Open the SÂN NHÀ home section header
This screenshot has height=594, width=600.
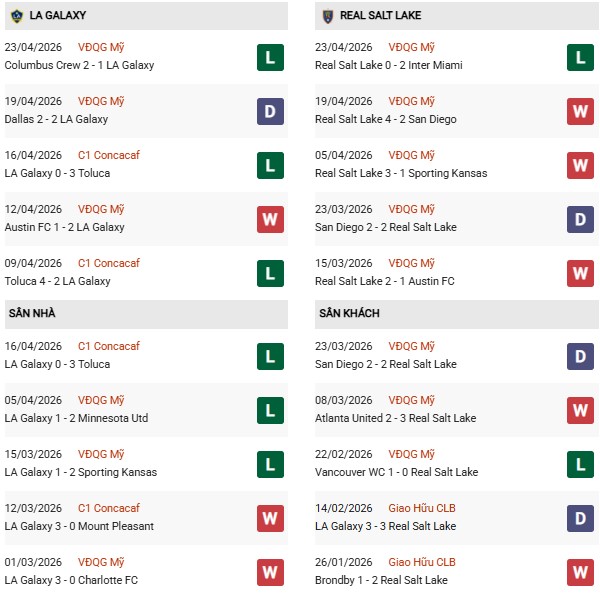pyautogui.click(x=32, y=314)
